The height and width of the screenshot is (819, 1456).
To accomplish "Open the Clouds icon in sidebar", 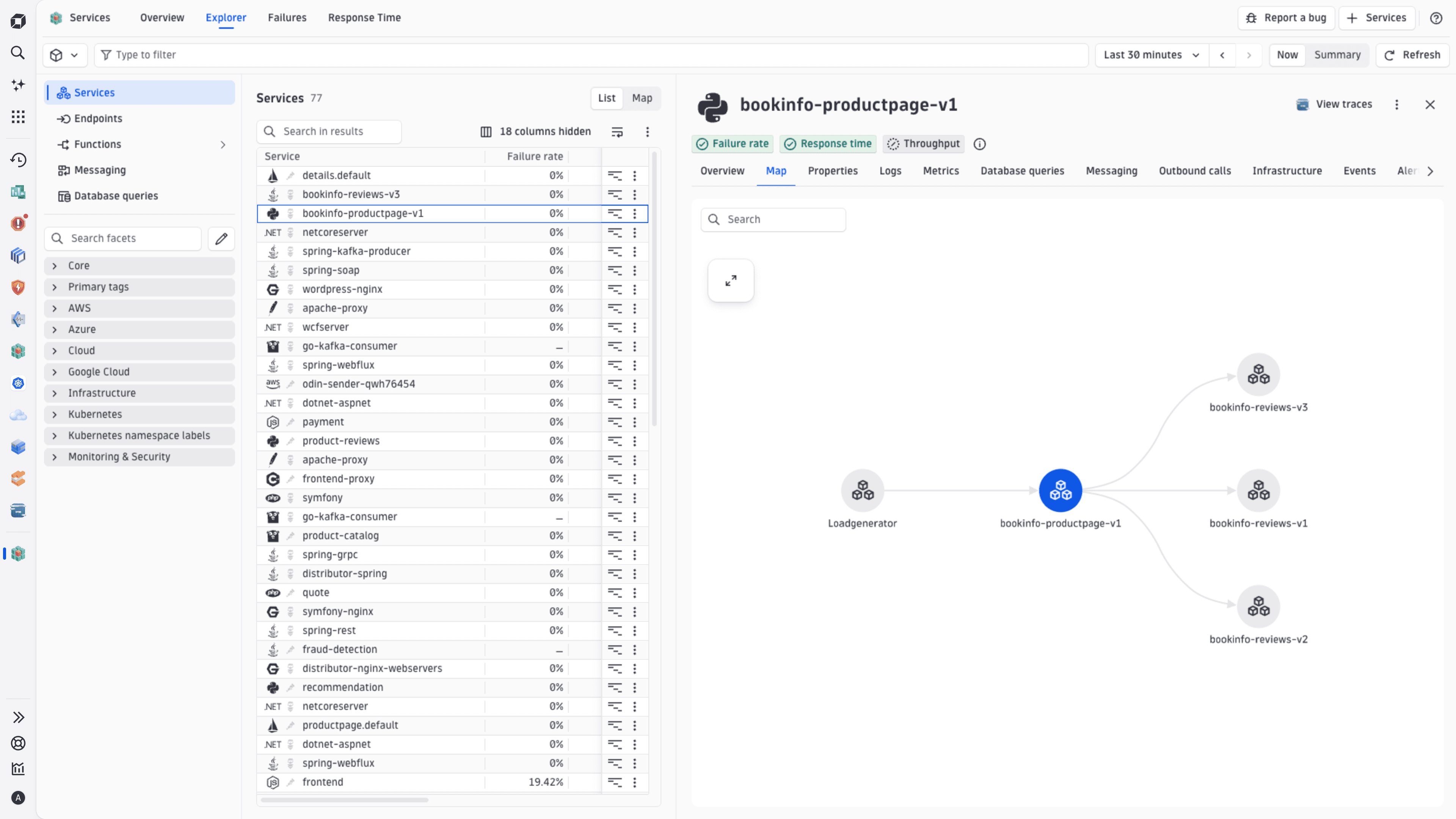I will 18,416.
